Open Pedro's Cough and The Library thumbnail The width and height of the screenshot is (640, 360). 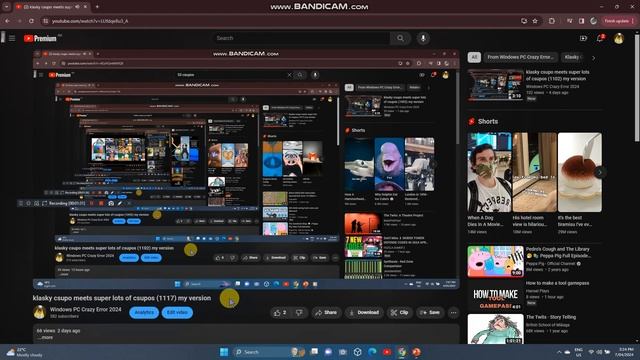tap(496, 261)
